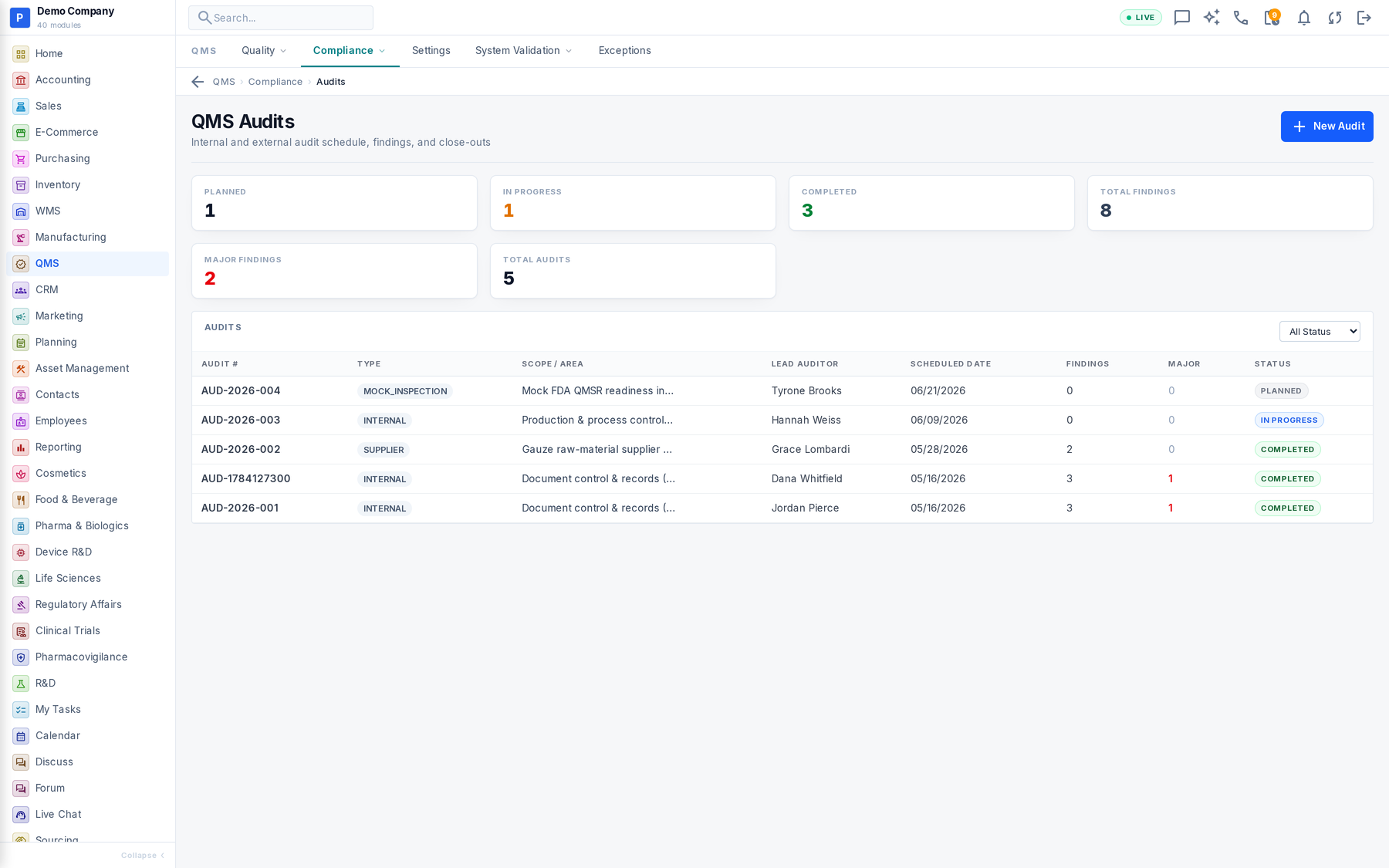The width and height of the screenshot is (1389, 868).
Task: Click the Major Findings summary card
Action: (334, 271)
